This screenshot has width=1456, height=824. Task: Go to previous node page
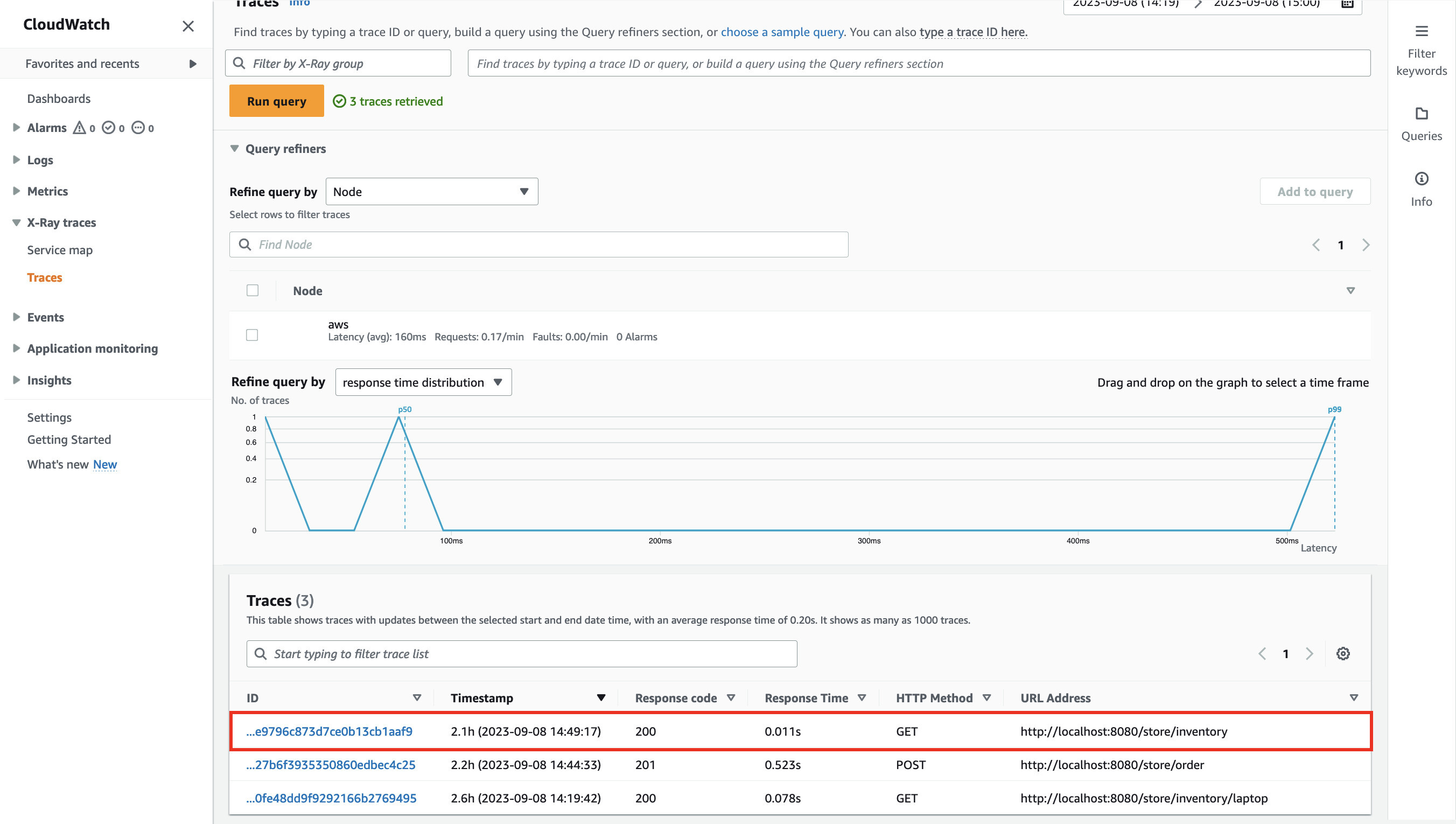point(1317,245)
